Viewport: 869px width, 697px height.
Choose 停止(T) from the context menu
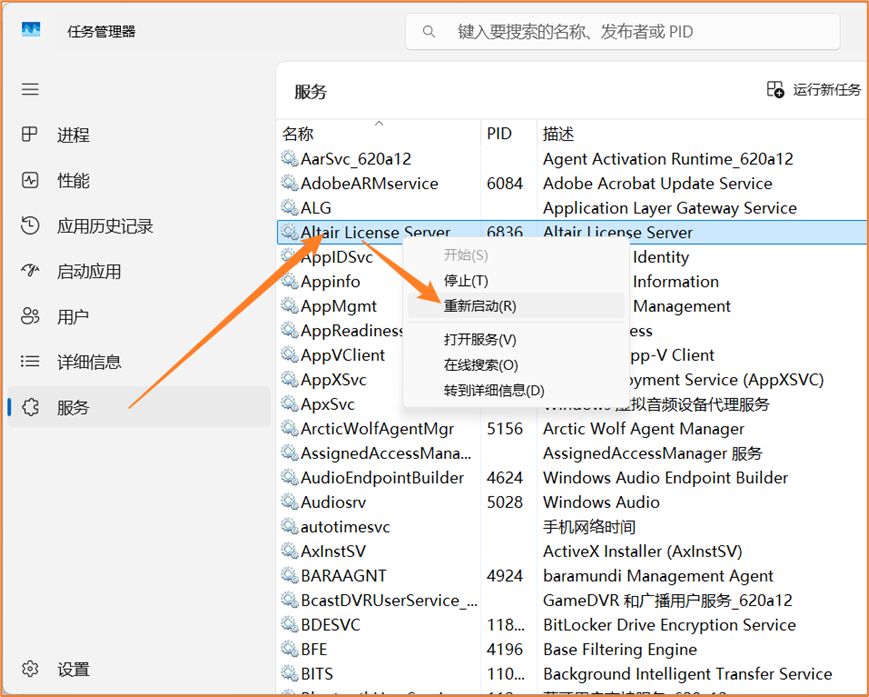coord(466,281)
